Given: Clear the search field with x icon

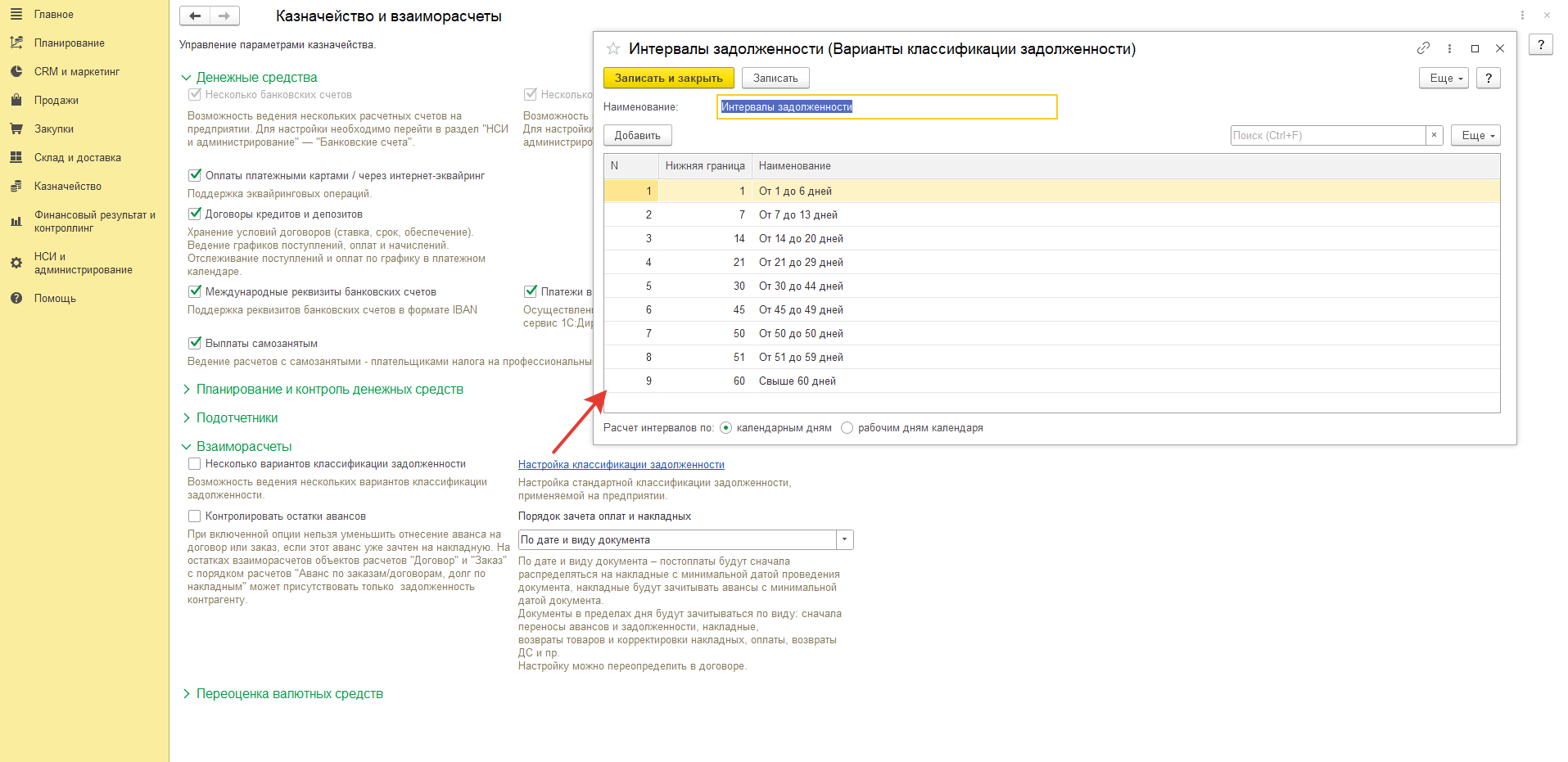Looking at the screenshot, I should [x=1434, y=135].
